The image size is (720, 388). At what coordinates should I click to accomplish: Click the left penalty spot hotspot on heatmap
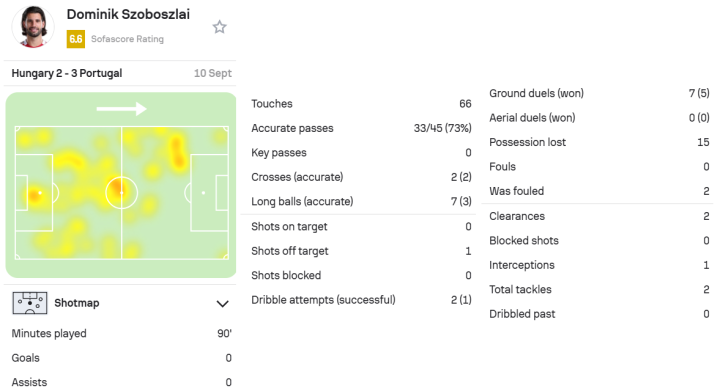pyautogui.click(x=36, y=194)
